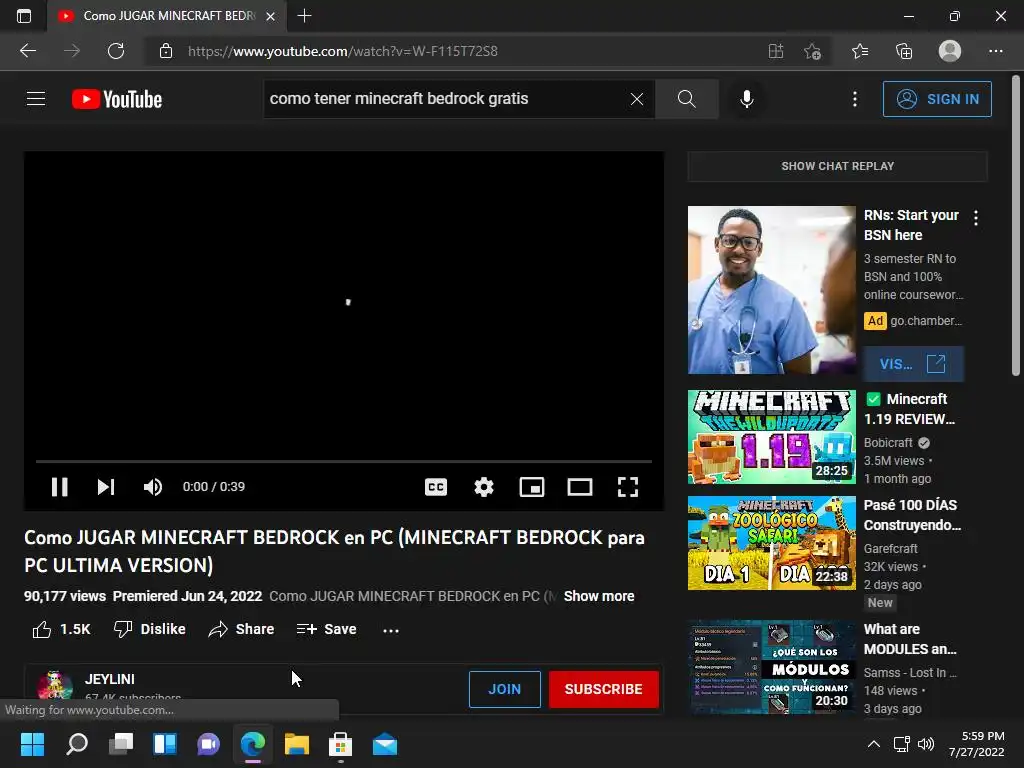
Task: Run search with magnifier button
Action: click(686, 99)
